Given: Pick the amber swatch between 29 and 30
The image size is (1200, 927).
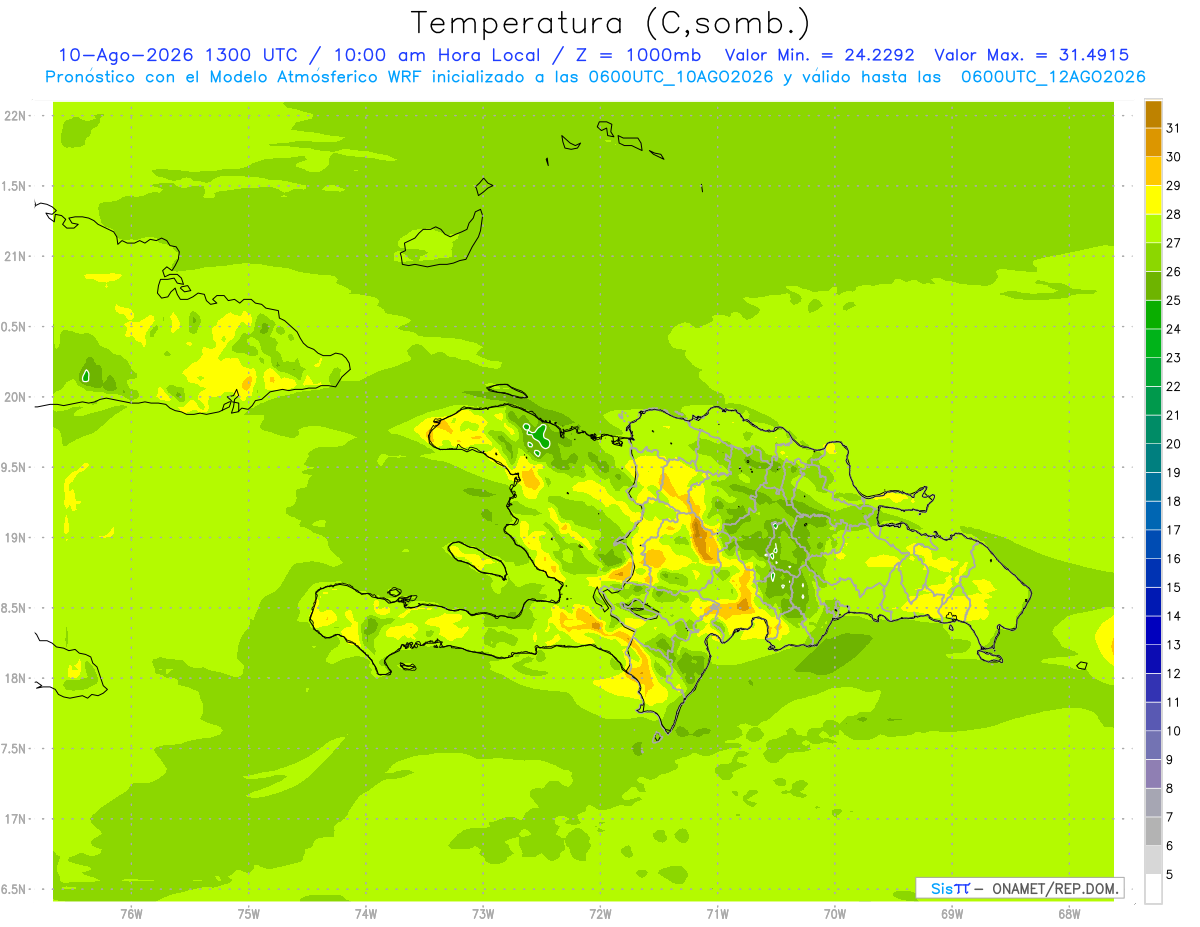Looking at the screenshot, I should pos(1153,171).
